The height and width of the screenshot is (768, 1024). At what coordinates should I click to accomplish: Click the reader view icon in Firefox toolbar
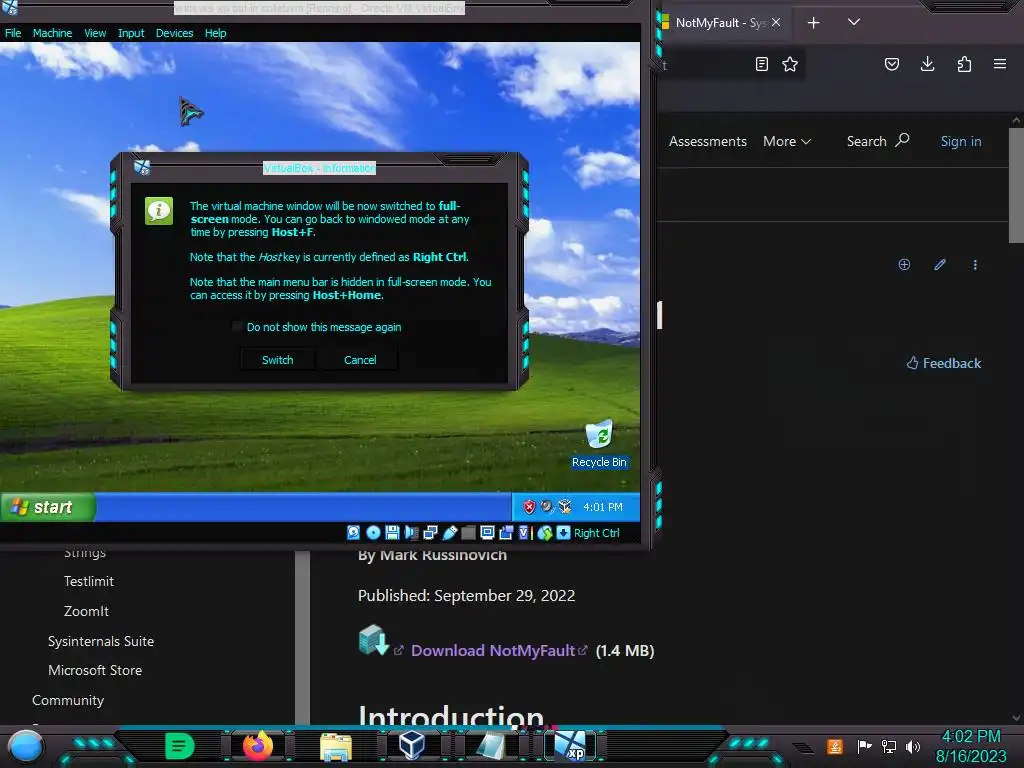tap(761, 64)
